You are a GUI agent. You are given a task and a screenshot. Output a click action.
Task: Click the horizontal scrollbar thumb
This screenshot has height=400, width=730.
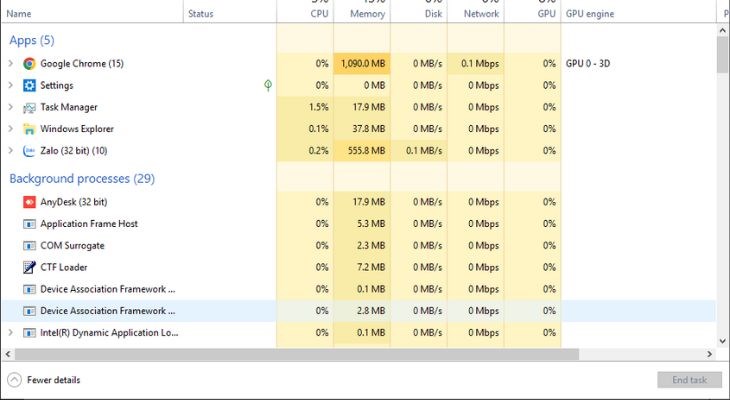click(x=297, y=354)
